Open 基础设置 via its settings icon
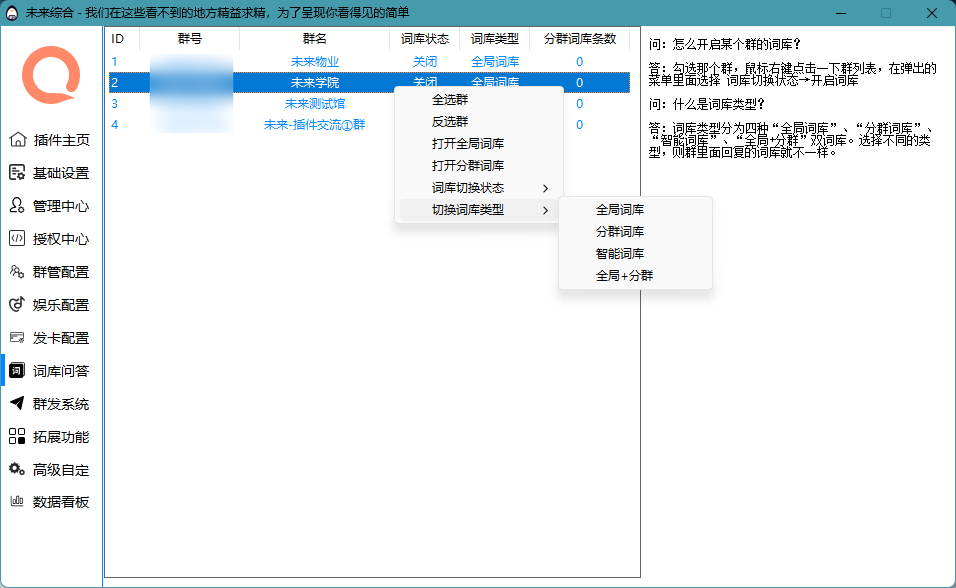The width and height of the screenshot is (956, 588). click(17, 173)
